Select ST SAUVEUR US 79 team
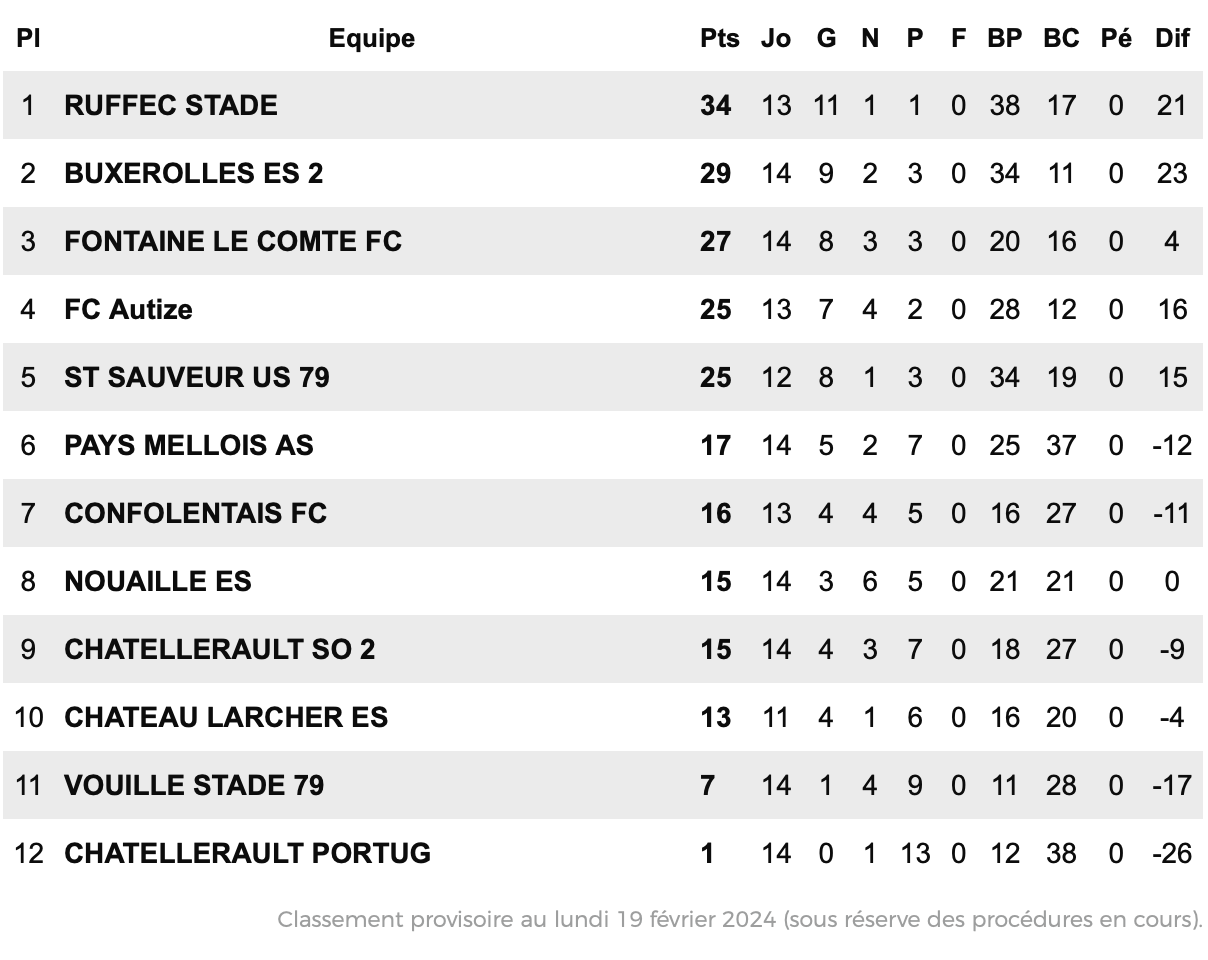The image size is (1208, 960). tap(197, 377)
